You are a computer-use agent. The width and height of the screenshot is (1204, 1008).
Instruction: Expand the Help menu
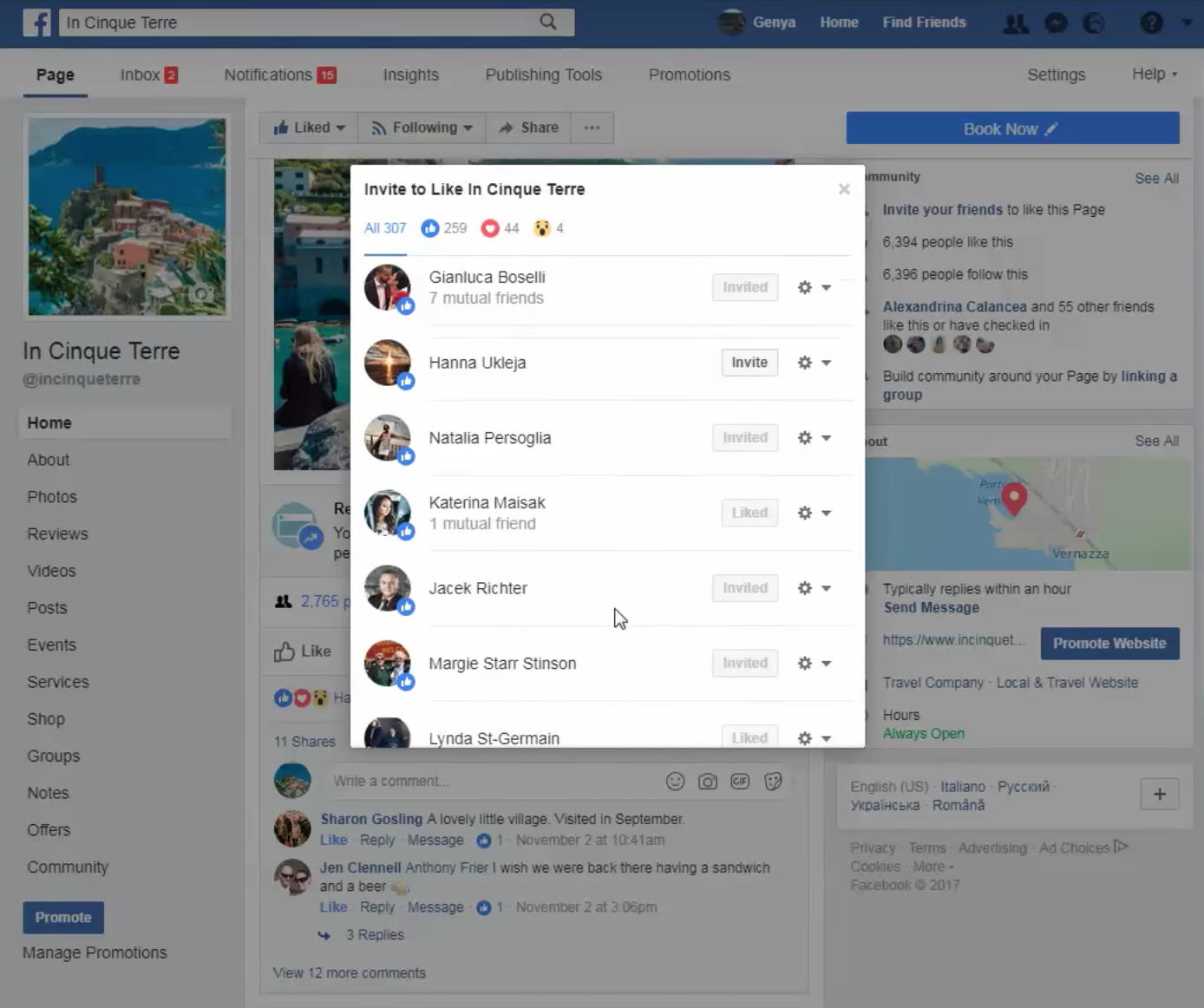[x=1155, y=75]
